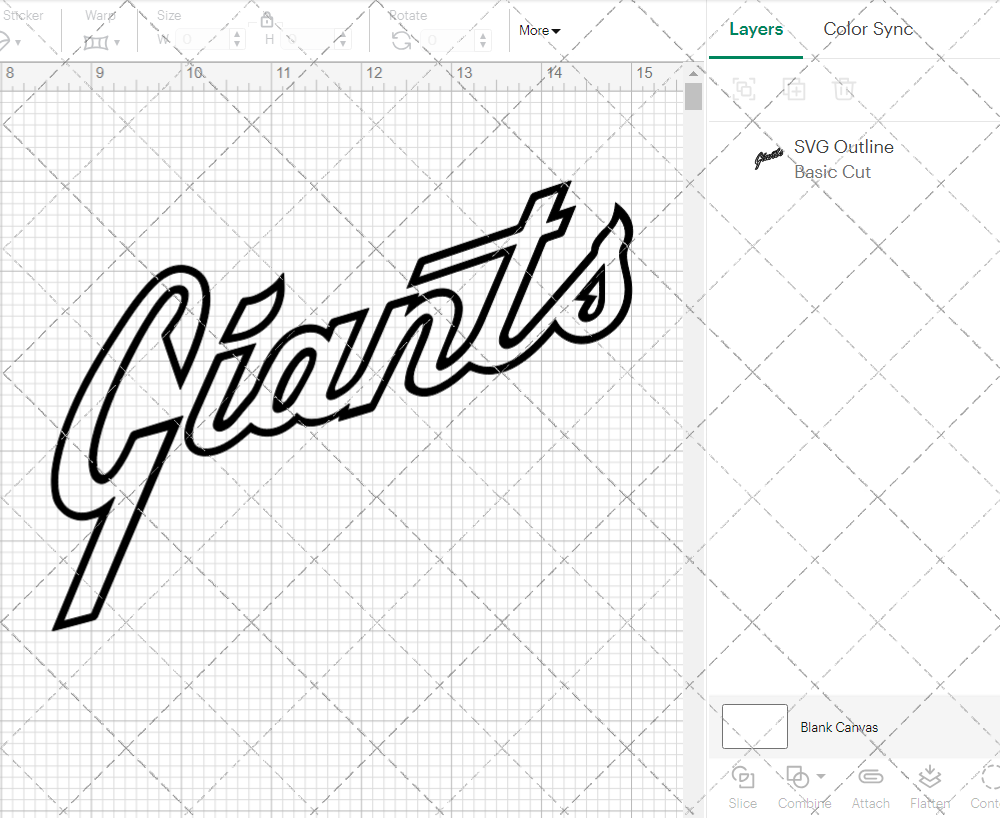Toggle the size aspect ratio lock
The image size is (1000, 818).
tap(267, 20)
